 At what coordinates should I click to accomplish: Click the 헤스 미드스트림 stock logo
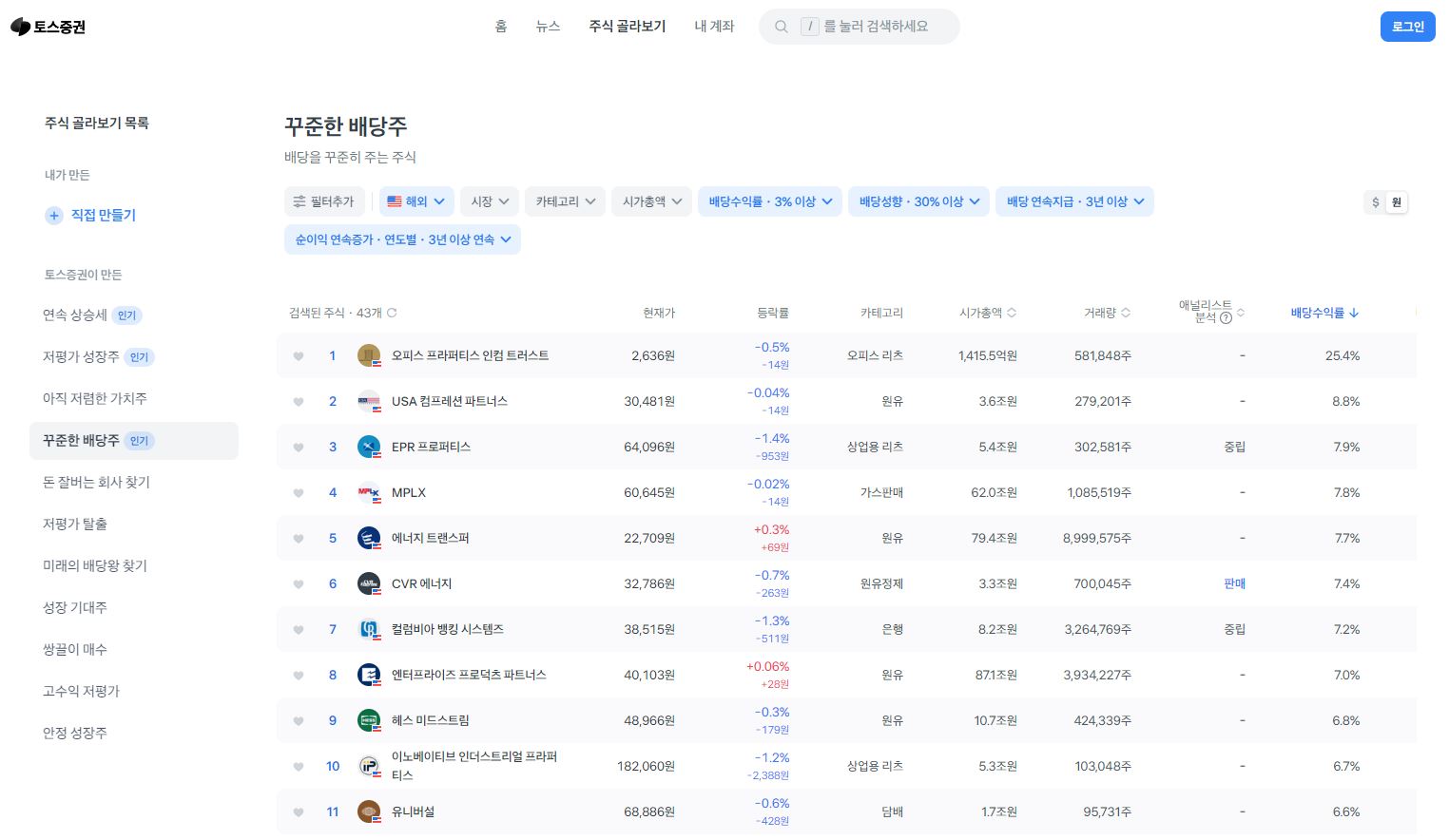point(369,720)
